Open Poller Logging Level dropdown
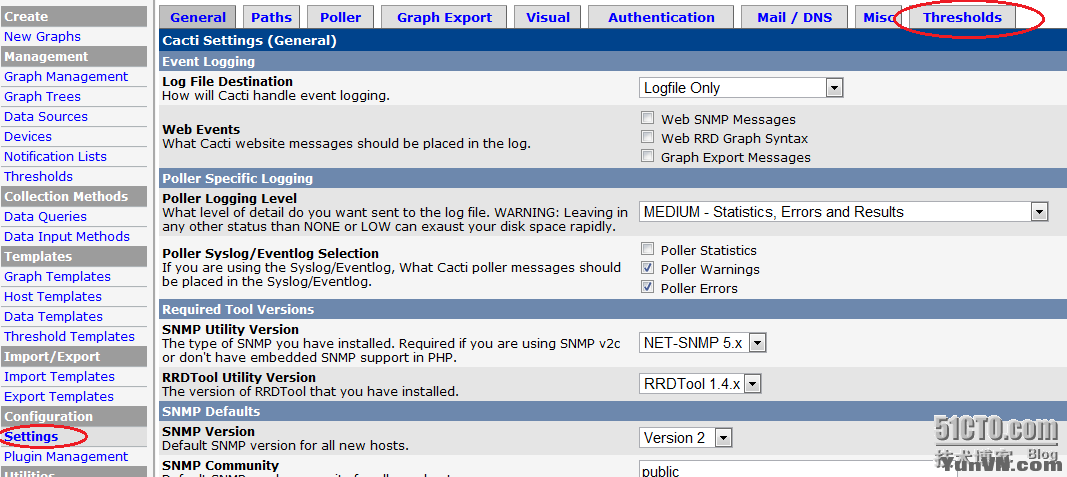This screenshot has width=1067, height=477. (843, 212)
